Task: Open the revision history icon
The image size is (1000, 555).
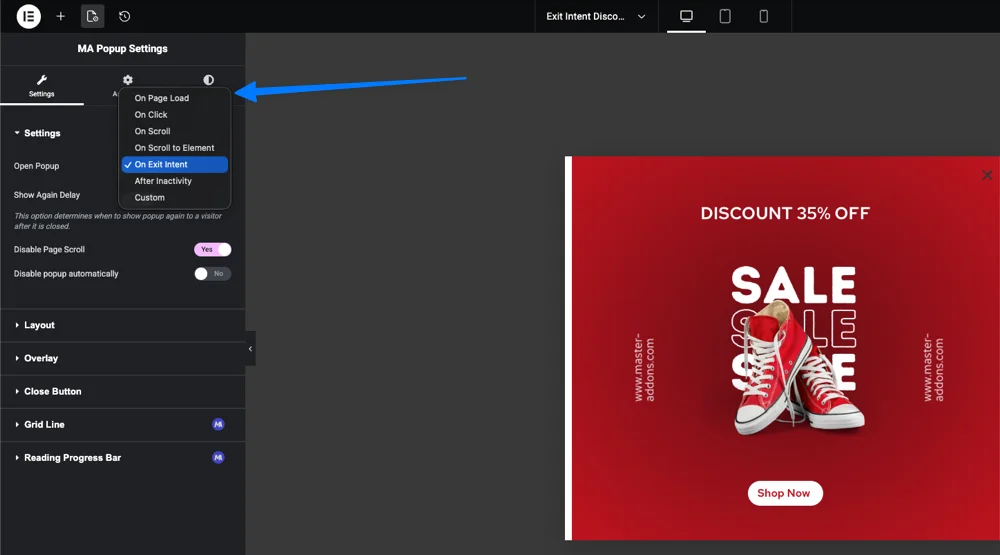Action: pos(124,17)
